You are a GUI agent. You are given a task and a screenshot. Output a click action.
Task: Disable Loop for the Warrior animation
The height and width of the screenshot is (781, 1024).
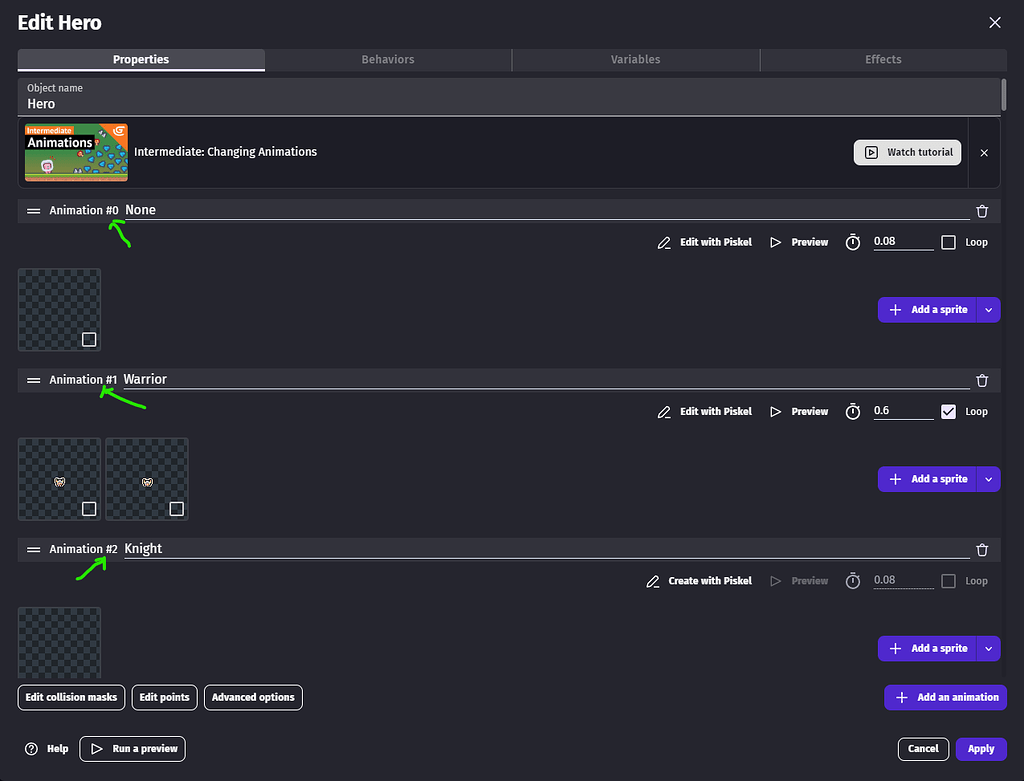[948, 410]
